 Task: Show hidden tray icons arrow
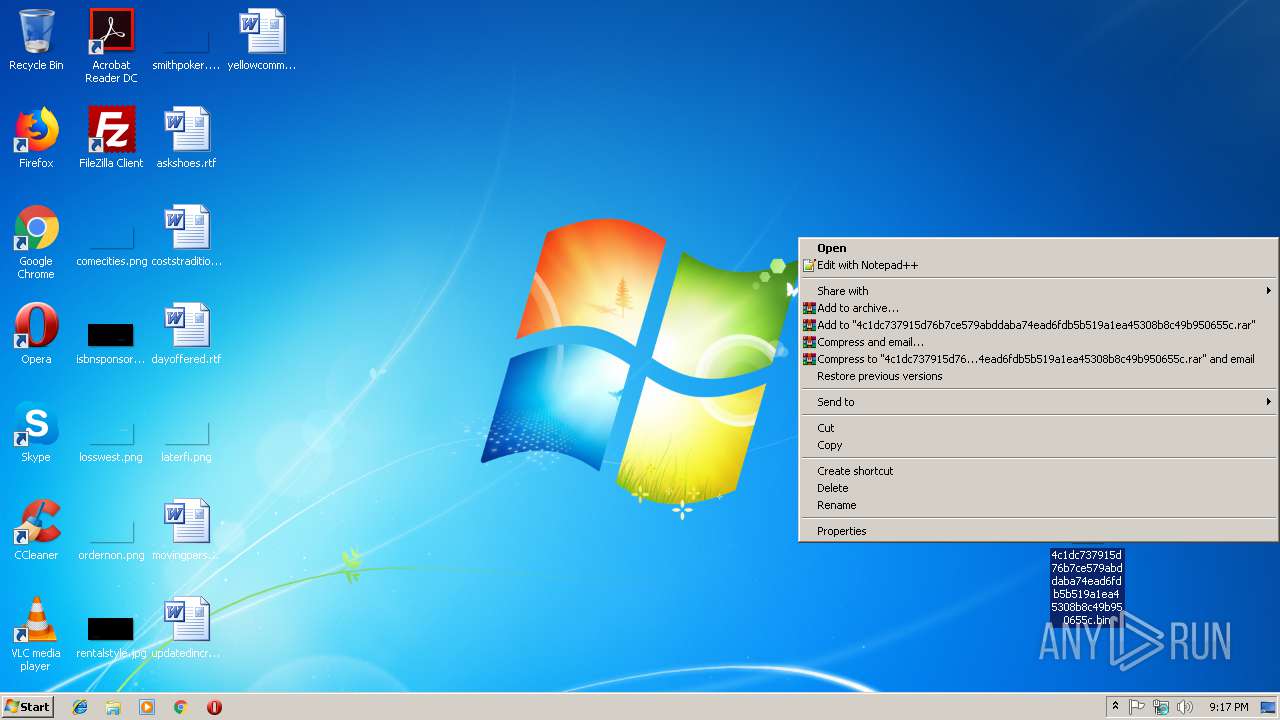click(1115, 707)
